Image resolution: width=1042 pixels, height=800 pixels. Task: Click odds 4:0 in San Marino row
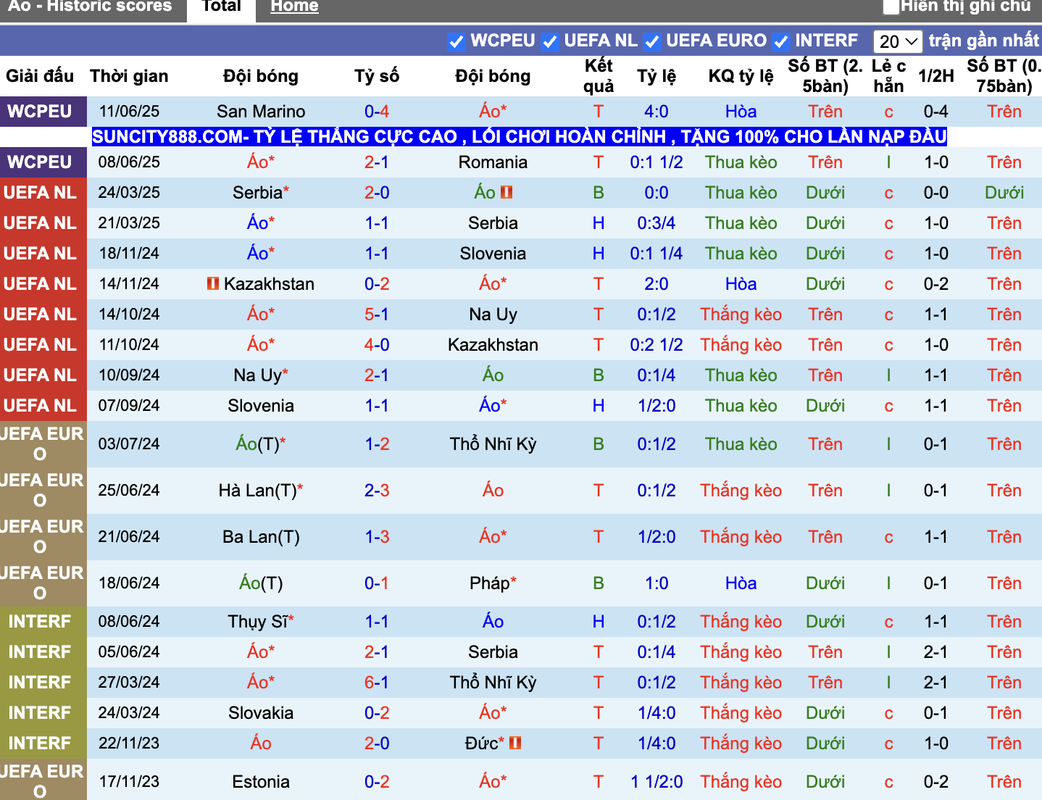click(x=657, y=111)
